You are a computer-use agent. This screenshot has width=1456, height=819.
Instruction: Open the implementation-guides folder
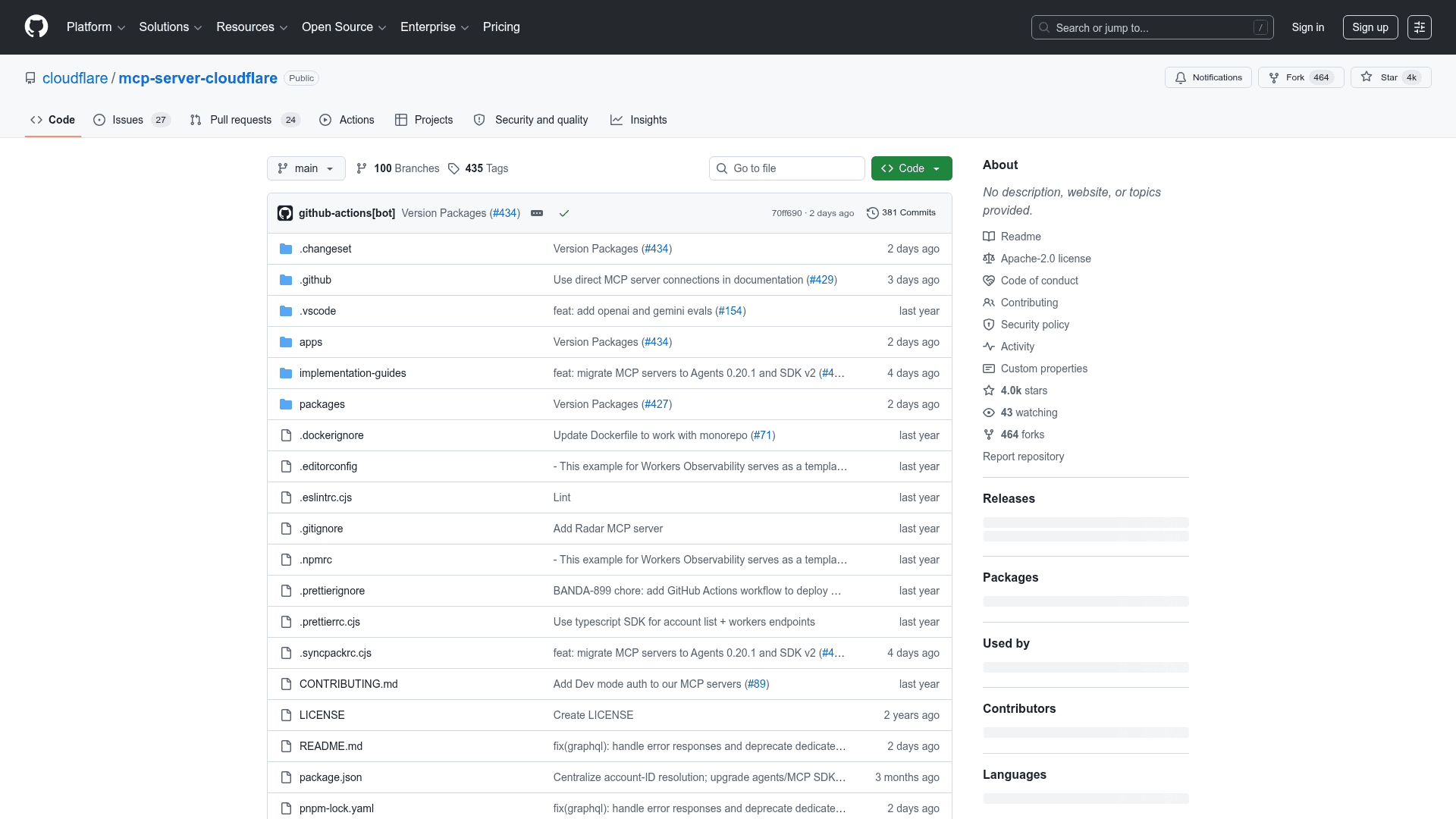[353, 373]
